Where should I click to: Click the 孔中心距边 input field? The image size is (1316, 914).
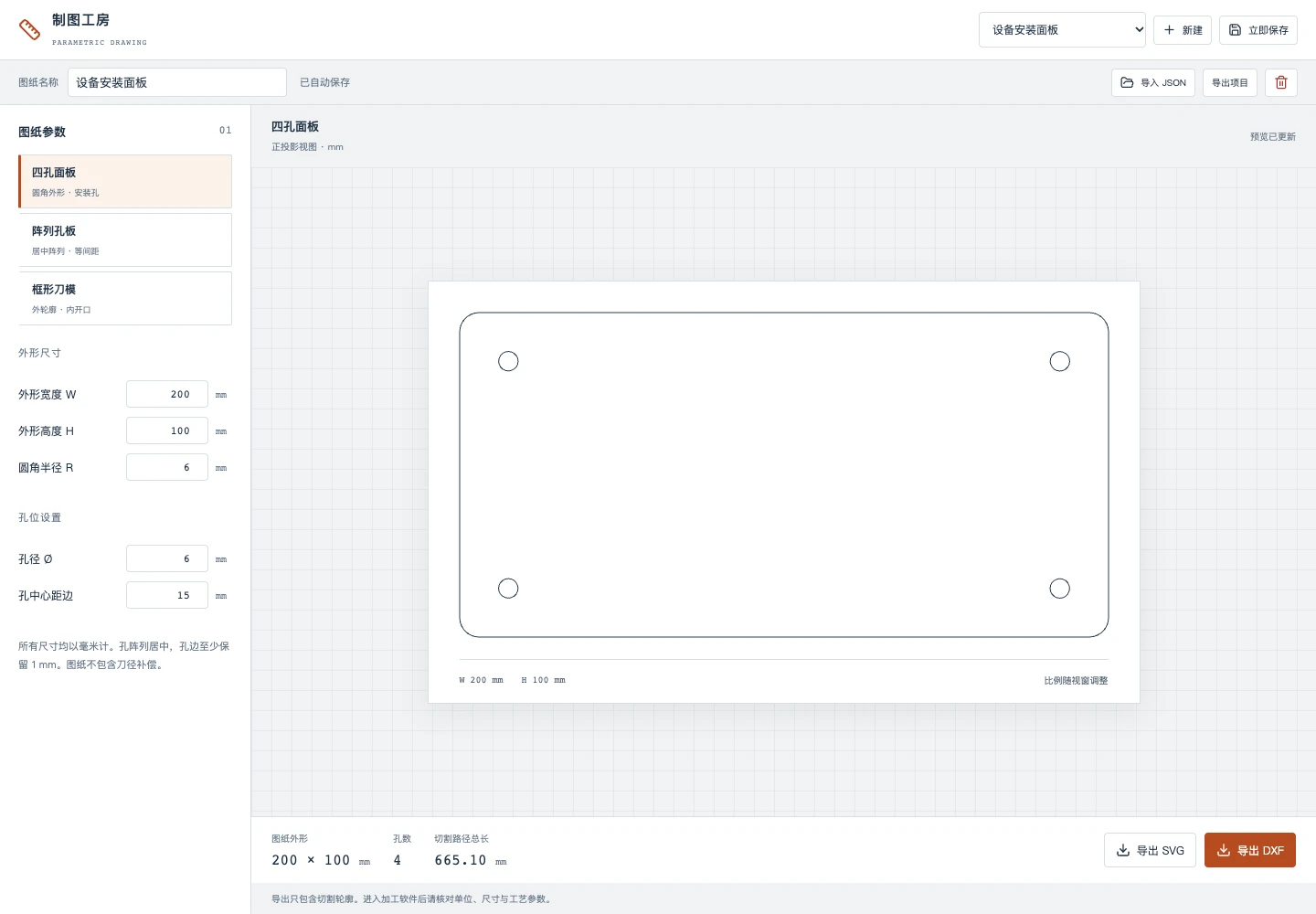pos(167,595)
